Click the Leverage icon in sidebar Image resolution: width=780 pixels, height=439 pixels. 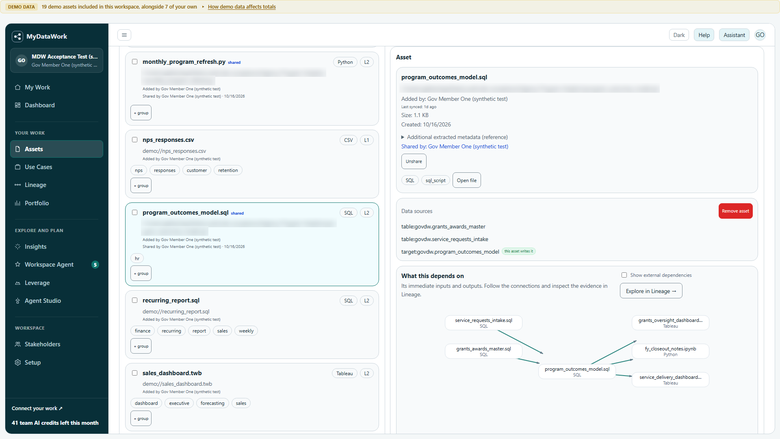pos(18,283)
